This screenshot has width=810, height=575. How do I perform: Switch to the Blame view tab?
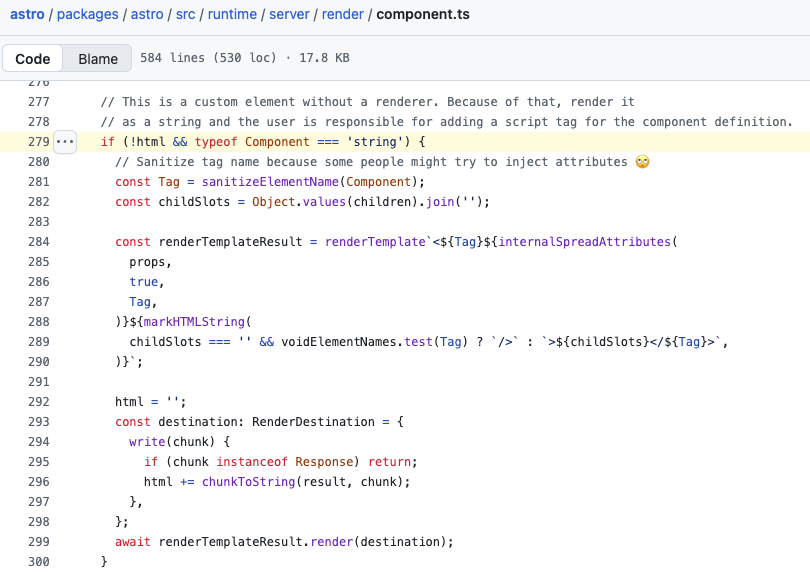98,59
